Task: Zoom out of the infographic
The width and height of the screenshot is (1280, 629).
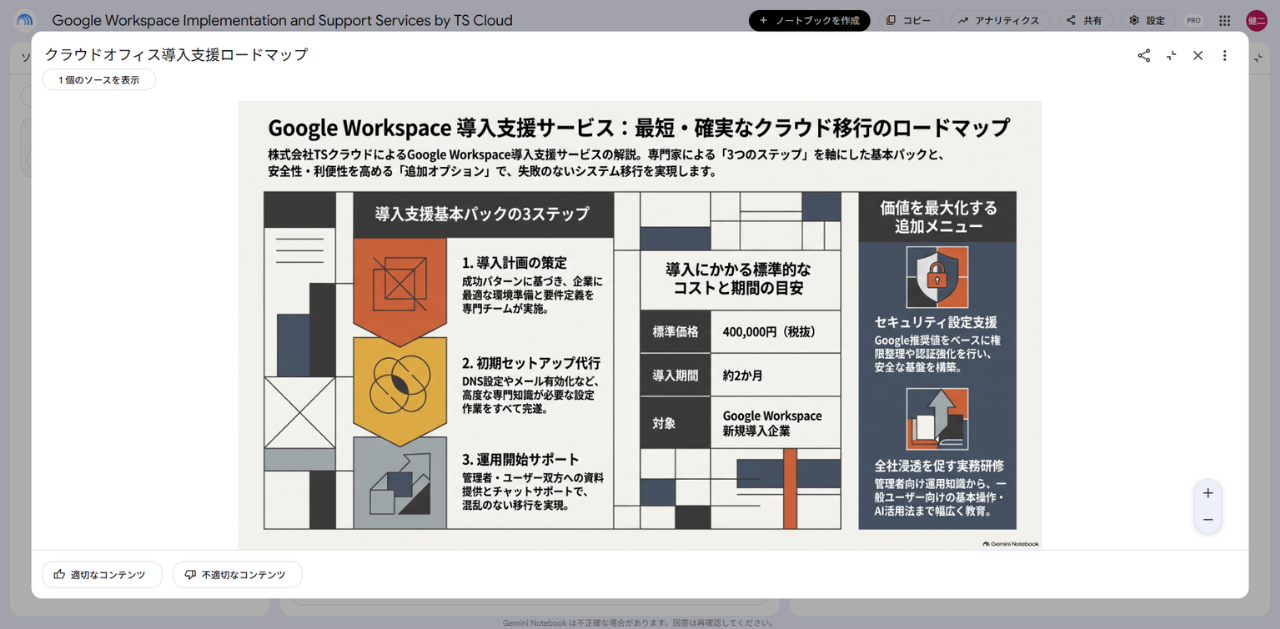Action: pyautogui.click(x=1208, y=520)
